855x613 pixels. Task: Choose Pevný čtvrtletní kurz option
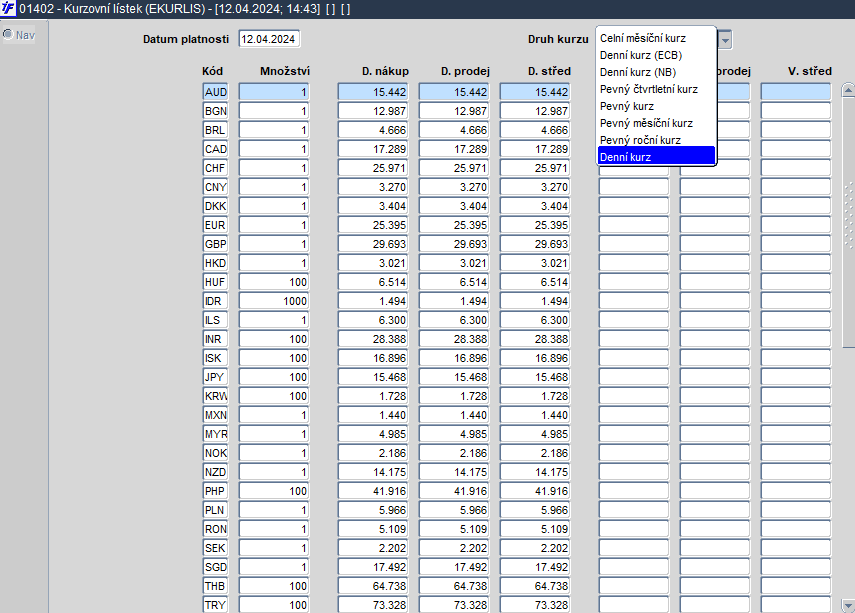657,89
